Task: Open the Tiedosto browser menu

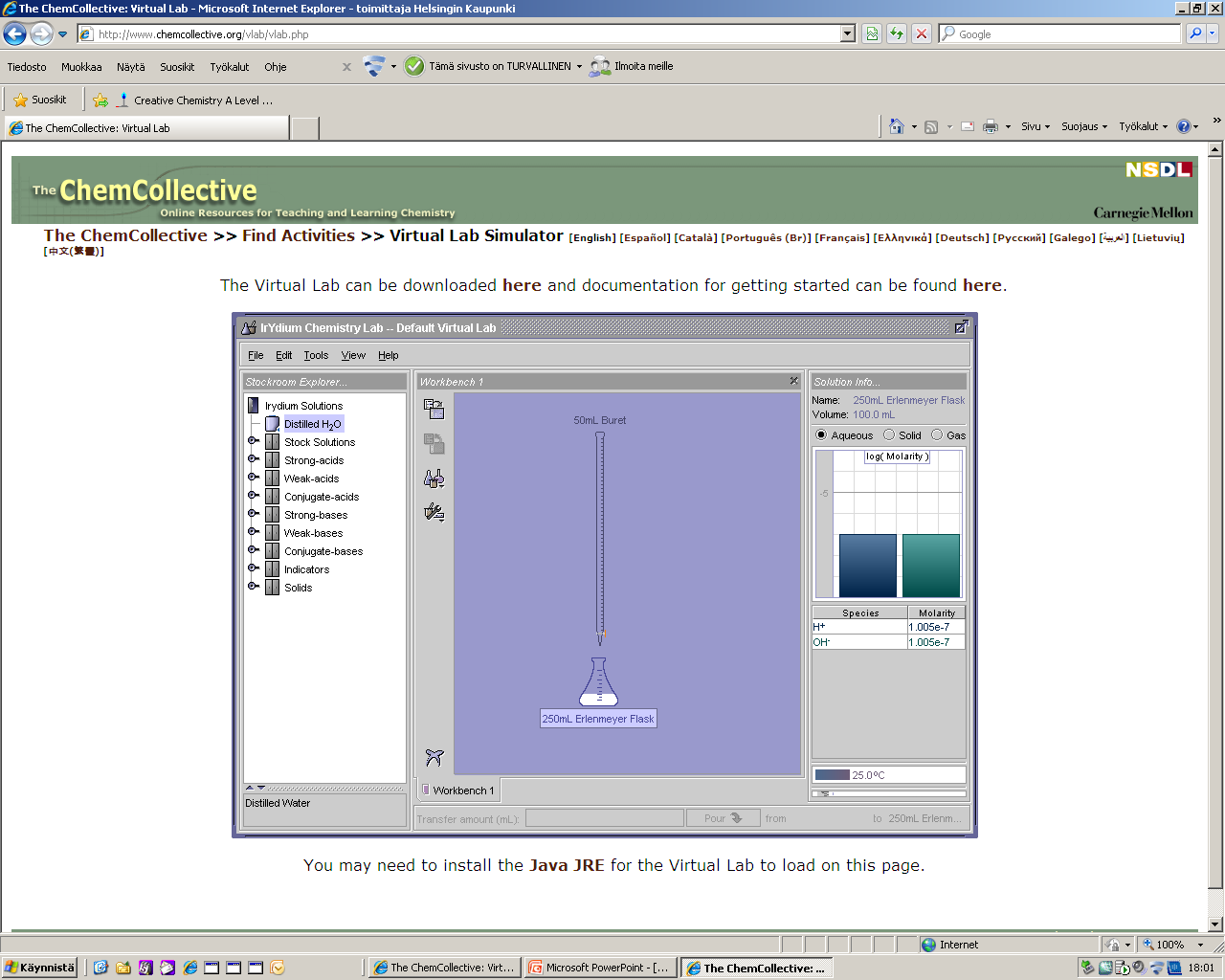Action: [x=27, y=67]
